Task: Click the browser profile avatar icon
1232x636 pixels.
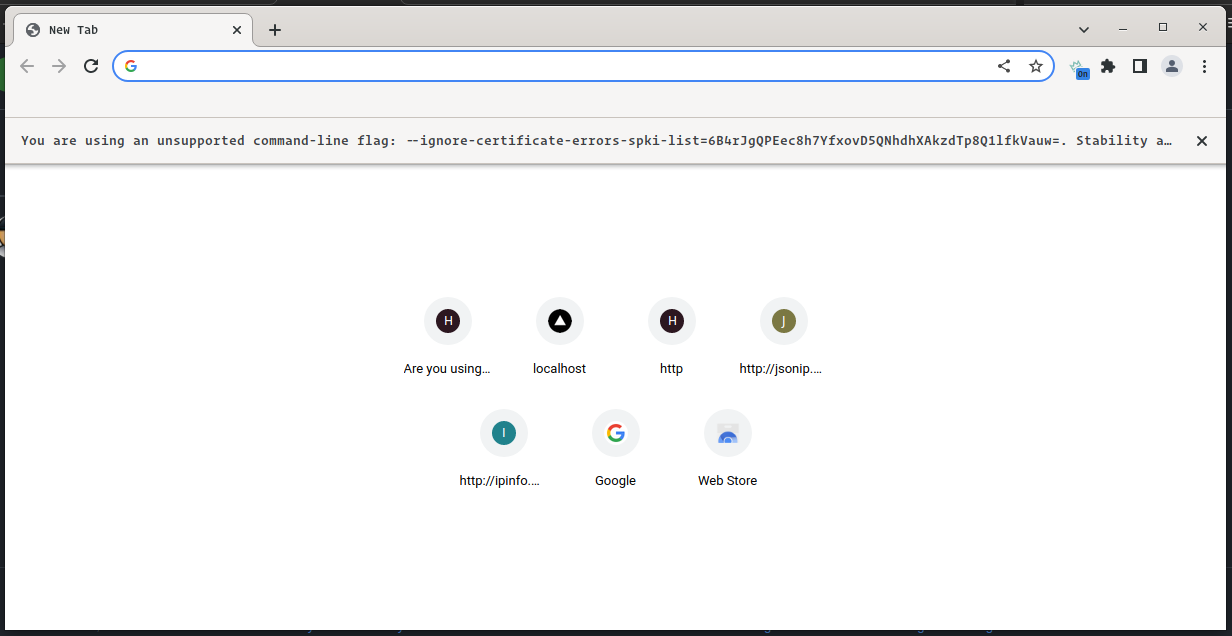Action: pos(1171,66)
